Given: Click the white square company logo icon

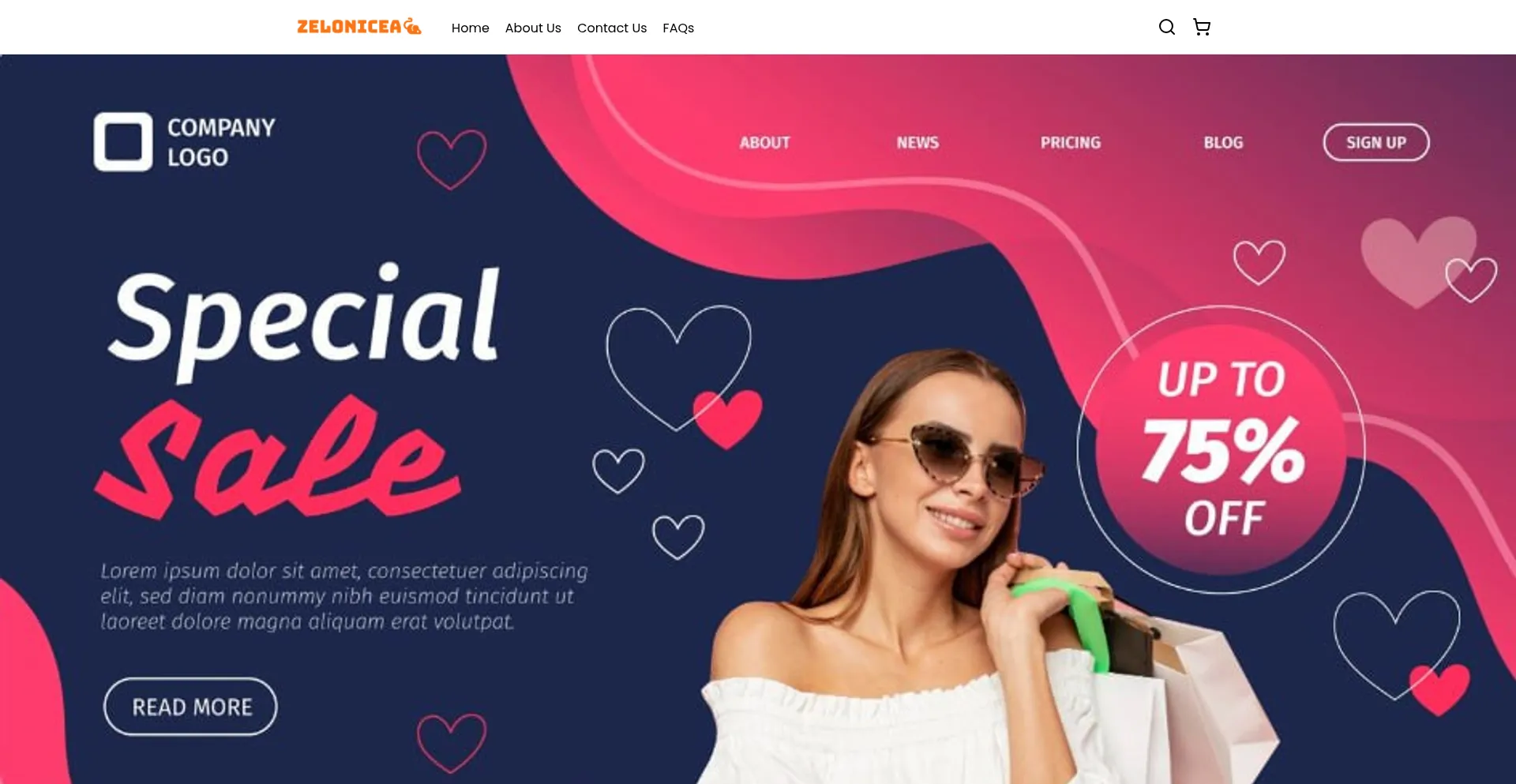Looking at the screenshot, I should pyautogui.click(x=123, y=142).
